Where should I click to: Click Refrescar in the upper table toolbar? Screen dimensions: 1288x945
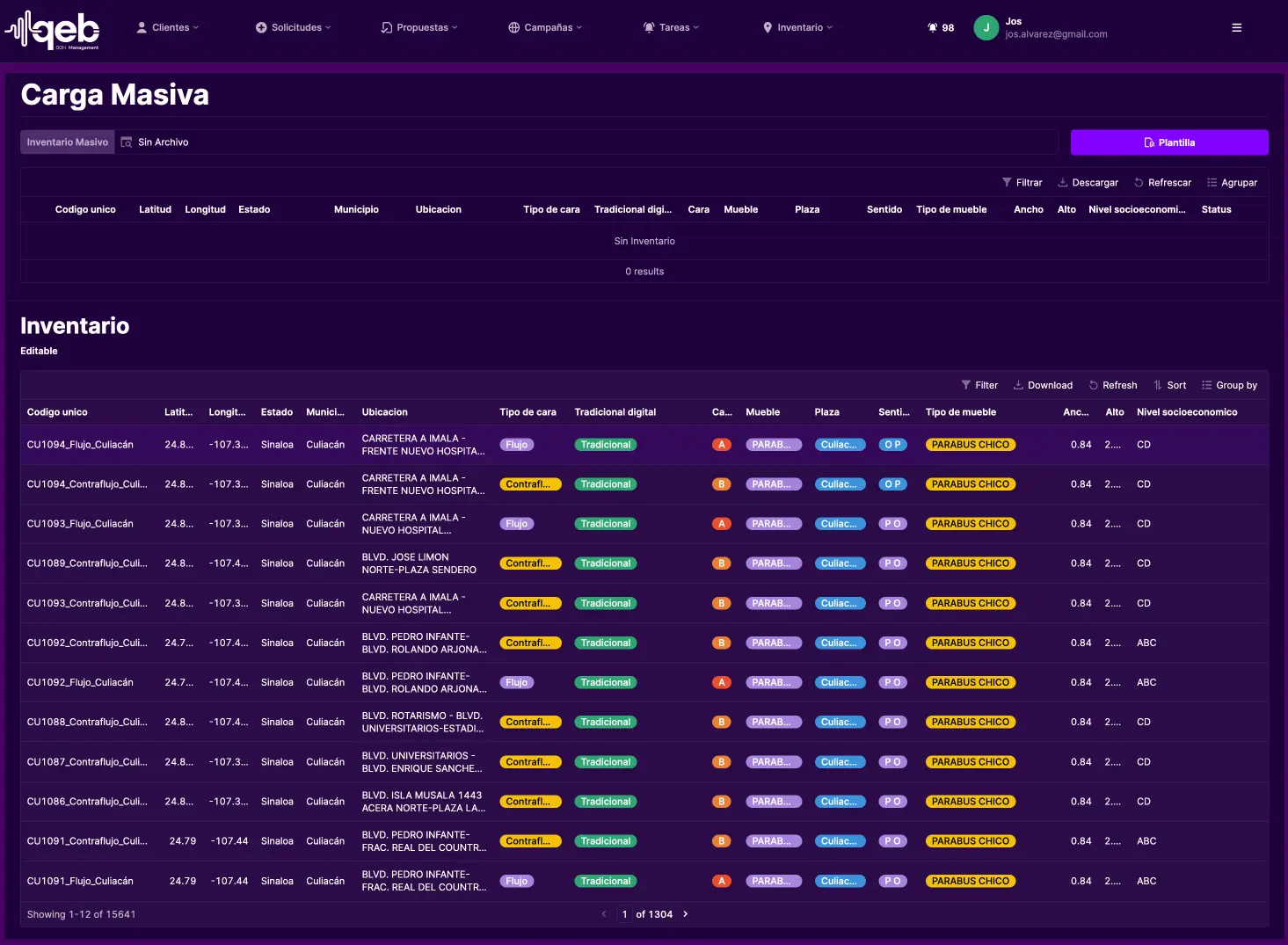pos(1162,183)
